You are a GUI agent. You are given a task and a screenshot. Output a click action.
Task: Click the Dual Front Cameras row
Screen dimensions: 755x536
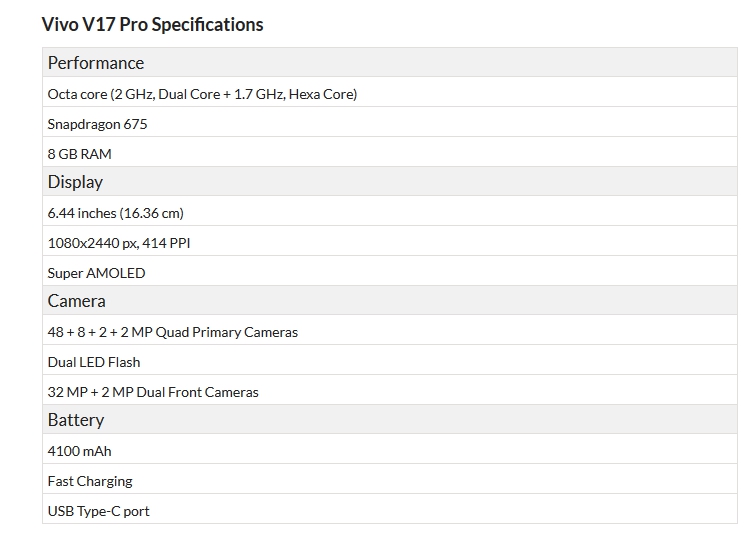153,392
